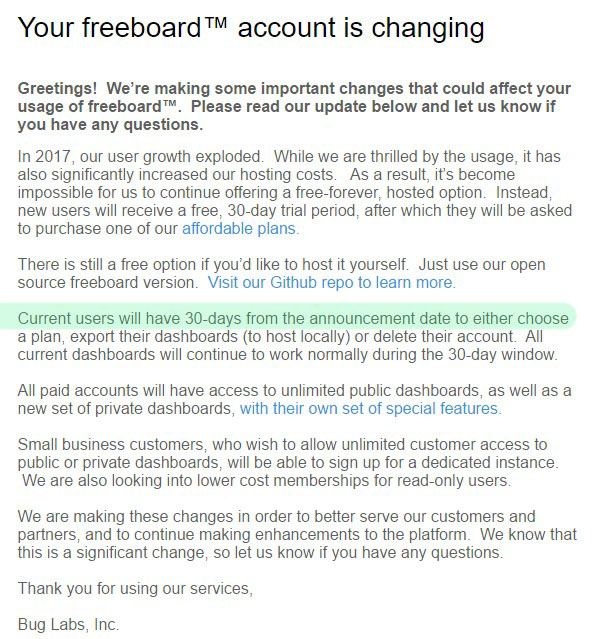Click the 'In 2017, our user growth exploded' sentence
The image size is (597, 639).
pos(141,156)
